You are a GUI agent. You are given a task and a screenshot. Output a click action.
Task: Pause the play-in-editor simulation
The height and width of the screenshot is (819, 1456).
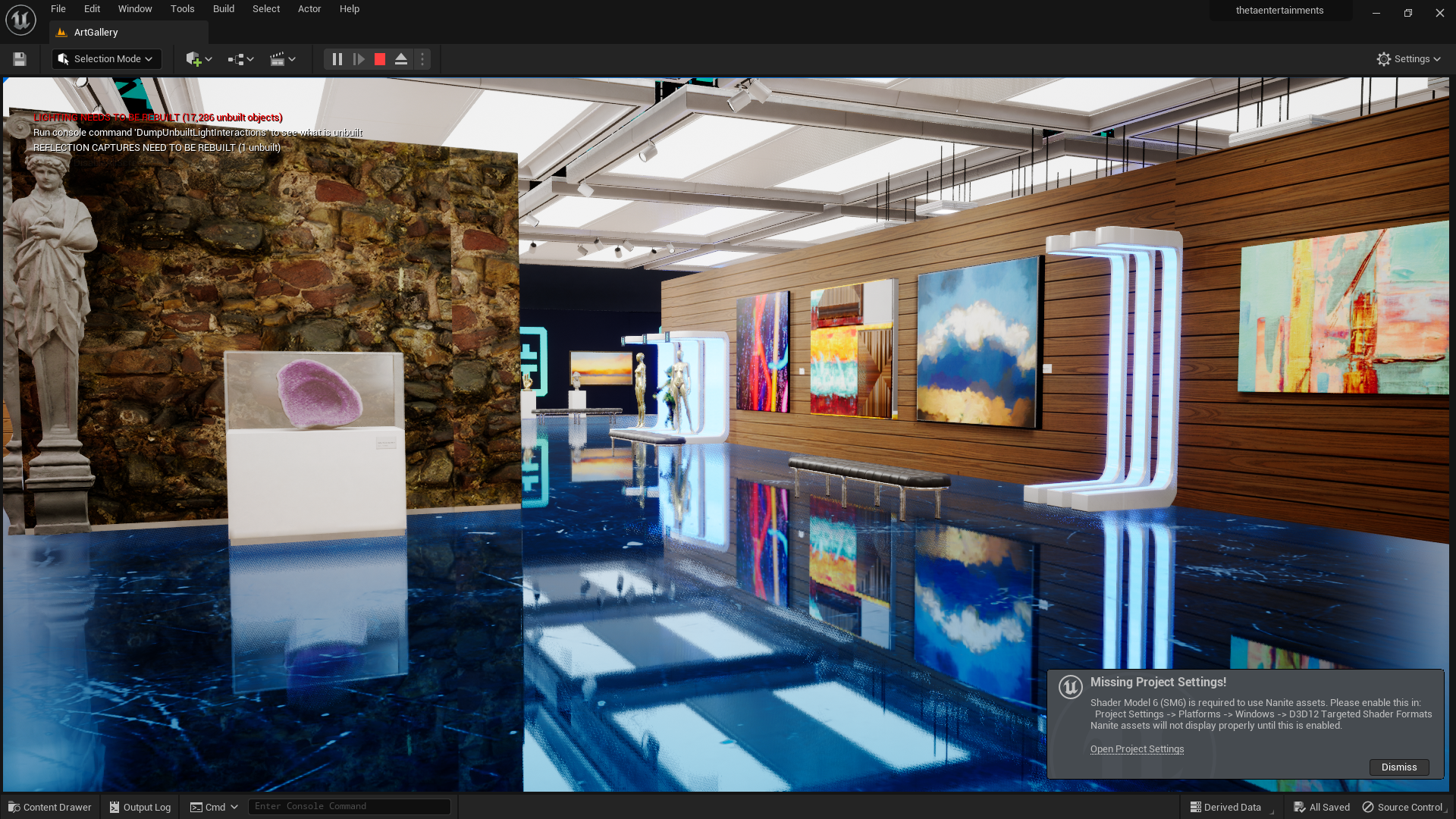[x=337, y=59]
